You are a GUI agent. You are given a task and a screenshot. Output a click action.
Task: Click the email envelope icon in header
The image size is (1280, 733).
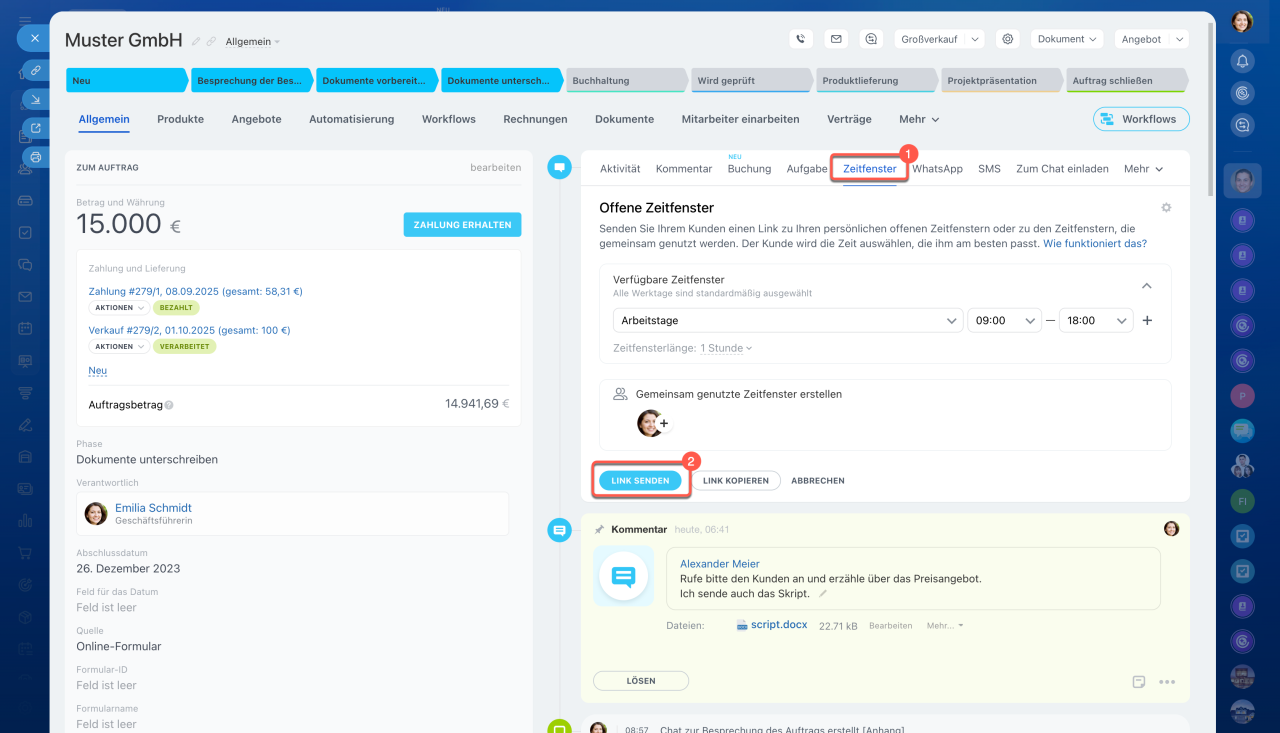click(x=836, y=39)
